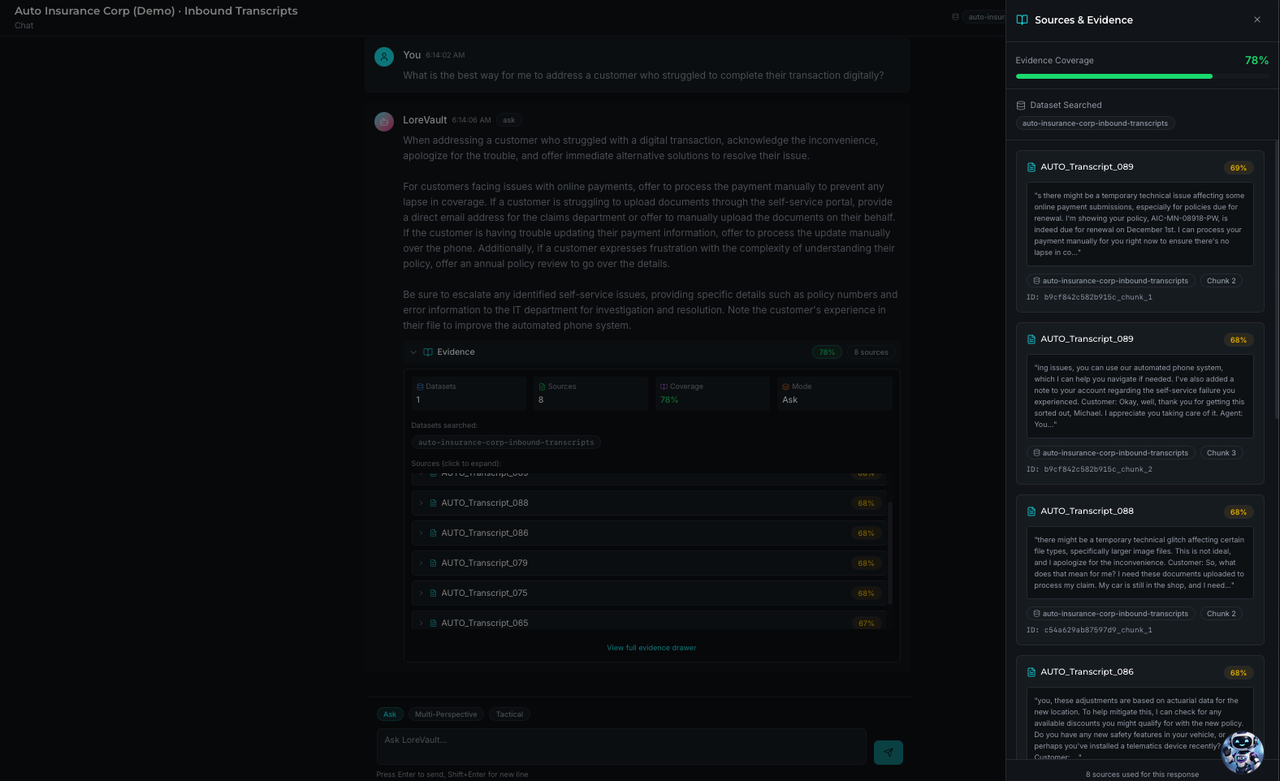The image size is (1280, 781).
Task: Close the Sources & Evidence panel
Action: coord(1257,19)
